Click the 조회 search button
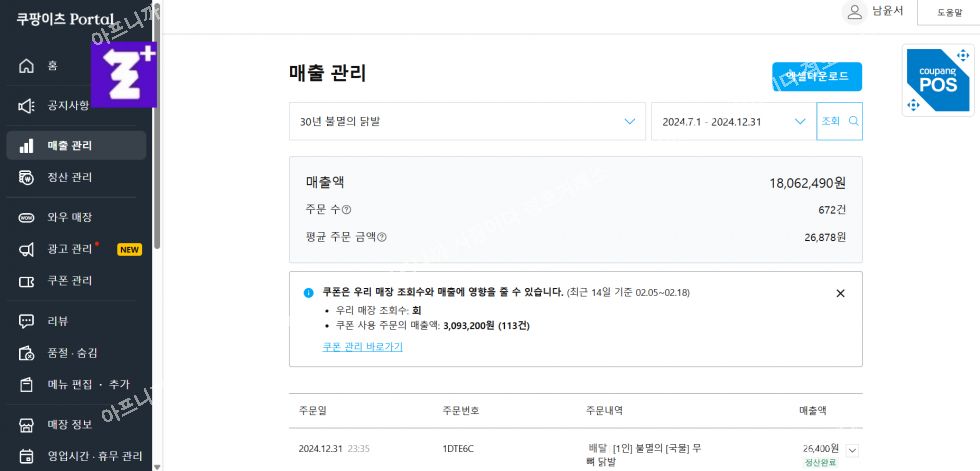 (839, 121)
